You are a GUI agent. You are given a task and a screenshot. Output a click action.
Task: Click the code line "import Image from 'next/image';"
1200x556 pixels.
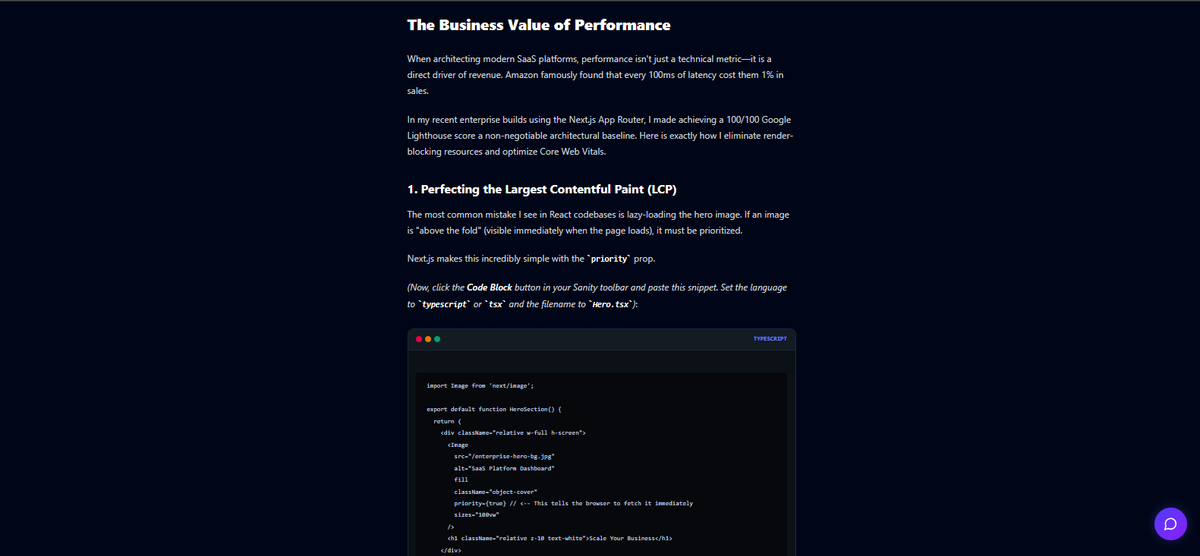pyautogui.click(x=480, y=385)
